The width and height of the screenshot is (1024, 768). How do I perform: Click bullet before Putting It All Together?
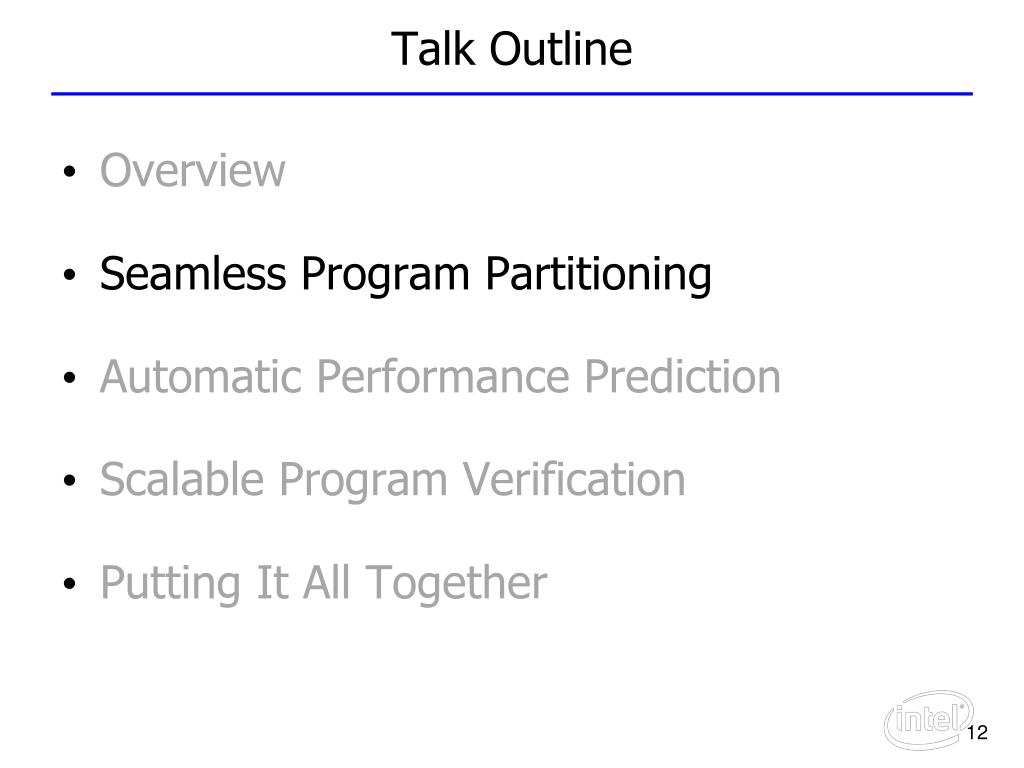tap(70, 583)
